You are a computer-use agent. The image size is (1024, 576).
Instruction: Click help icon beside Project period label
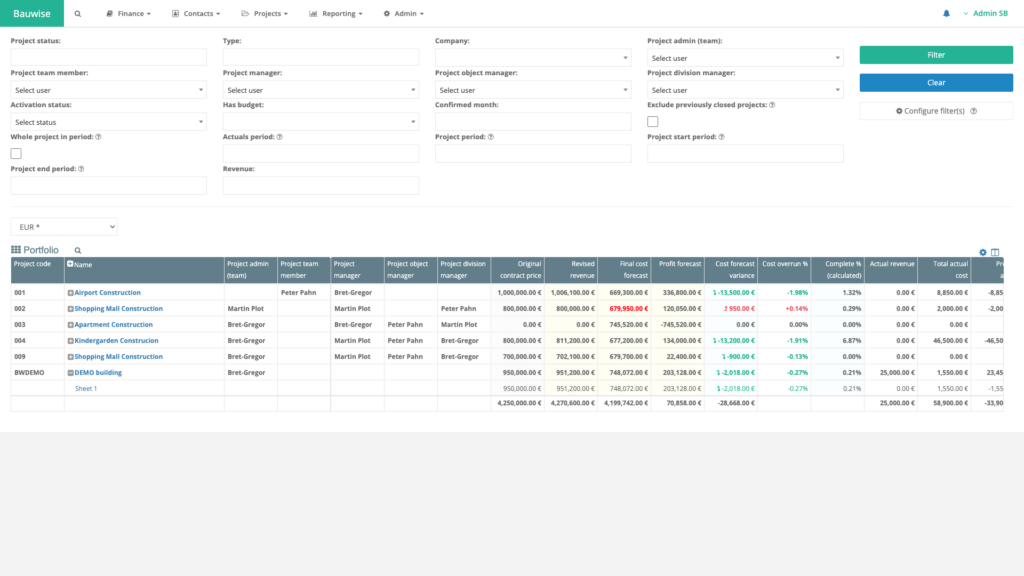coord(491,137)
